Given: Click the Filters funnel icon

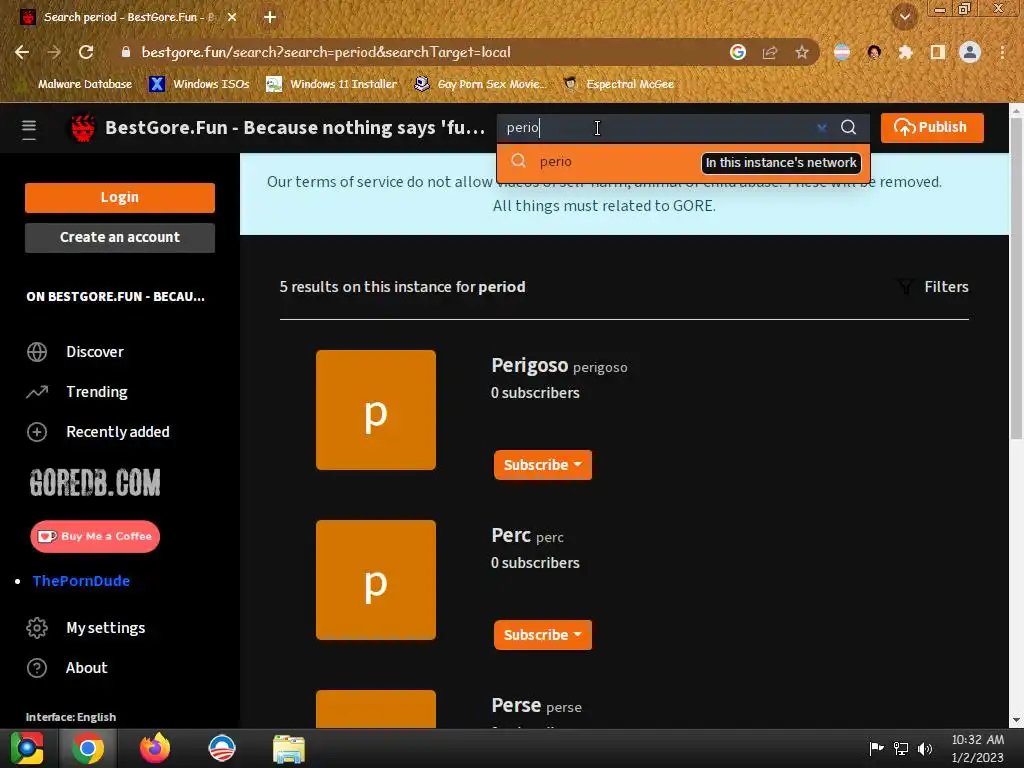Looking at the screenshot, I should point(905,287).
